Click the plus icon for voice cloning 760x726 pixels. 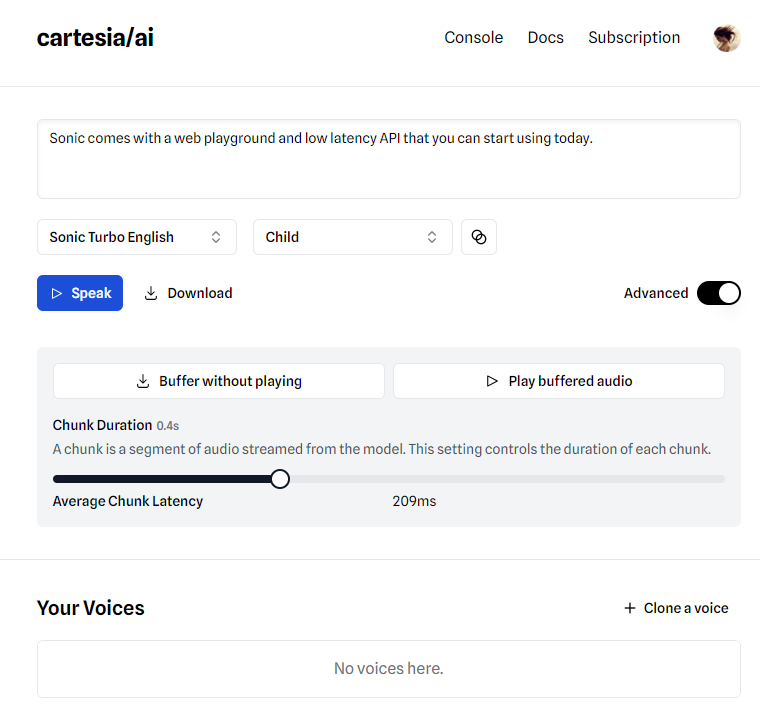(629, 608)
